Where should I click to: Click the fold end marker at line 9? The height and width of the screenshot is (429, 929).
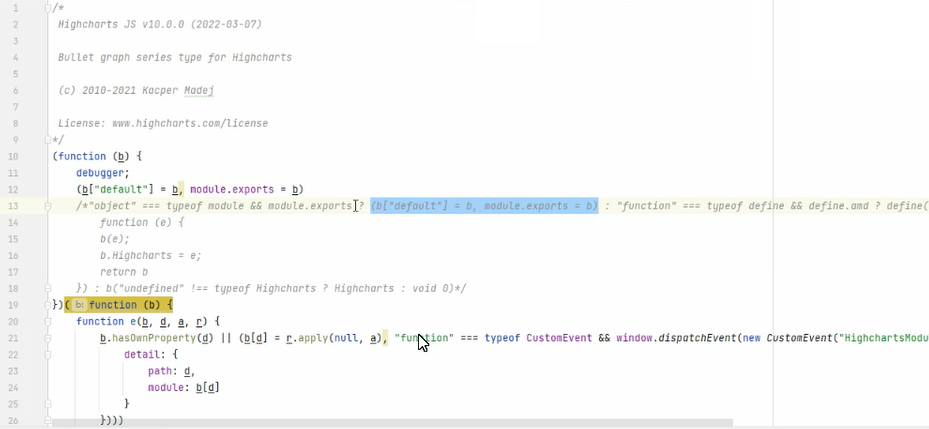click(47, 140)
